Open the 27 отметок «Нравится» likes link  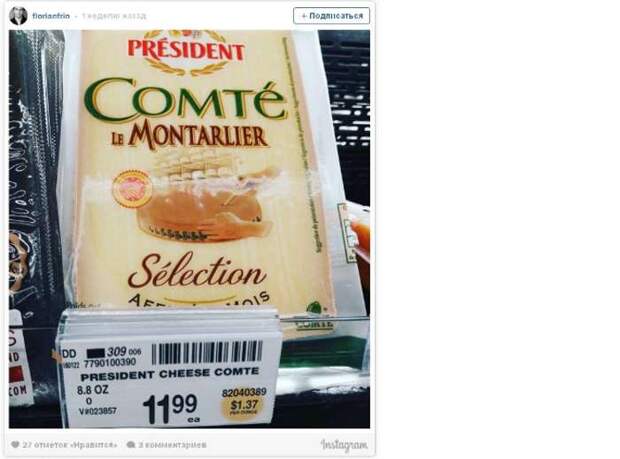coord(70,445)
